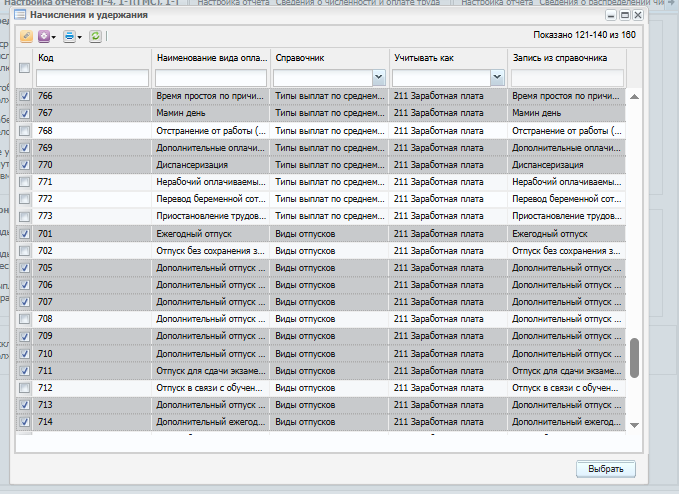Screen dimensions: 679x494
Task: Check the checkbox for row 702
Action: coord(25,251)
